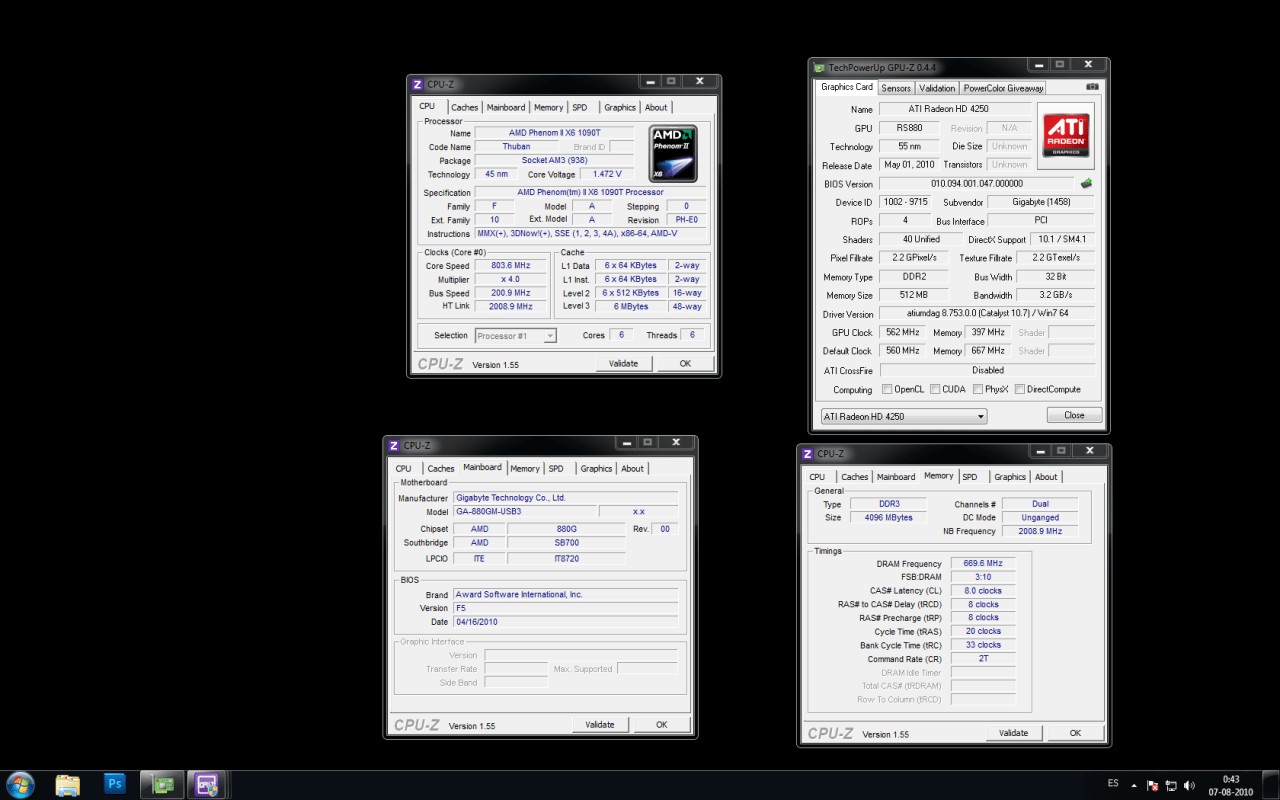
Task: Open the network tray icon
Action: point(1171,785)
